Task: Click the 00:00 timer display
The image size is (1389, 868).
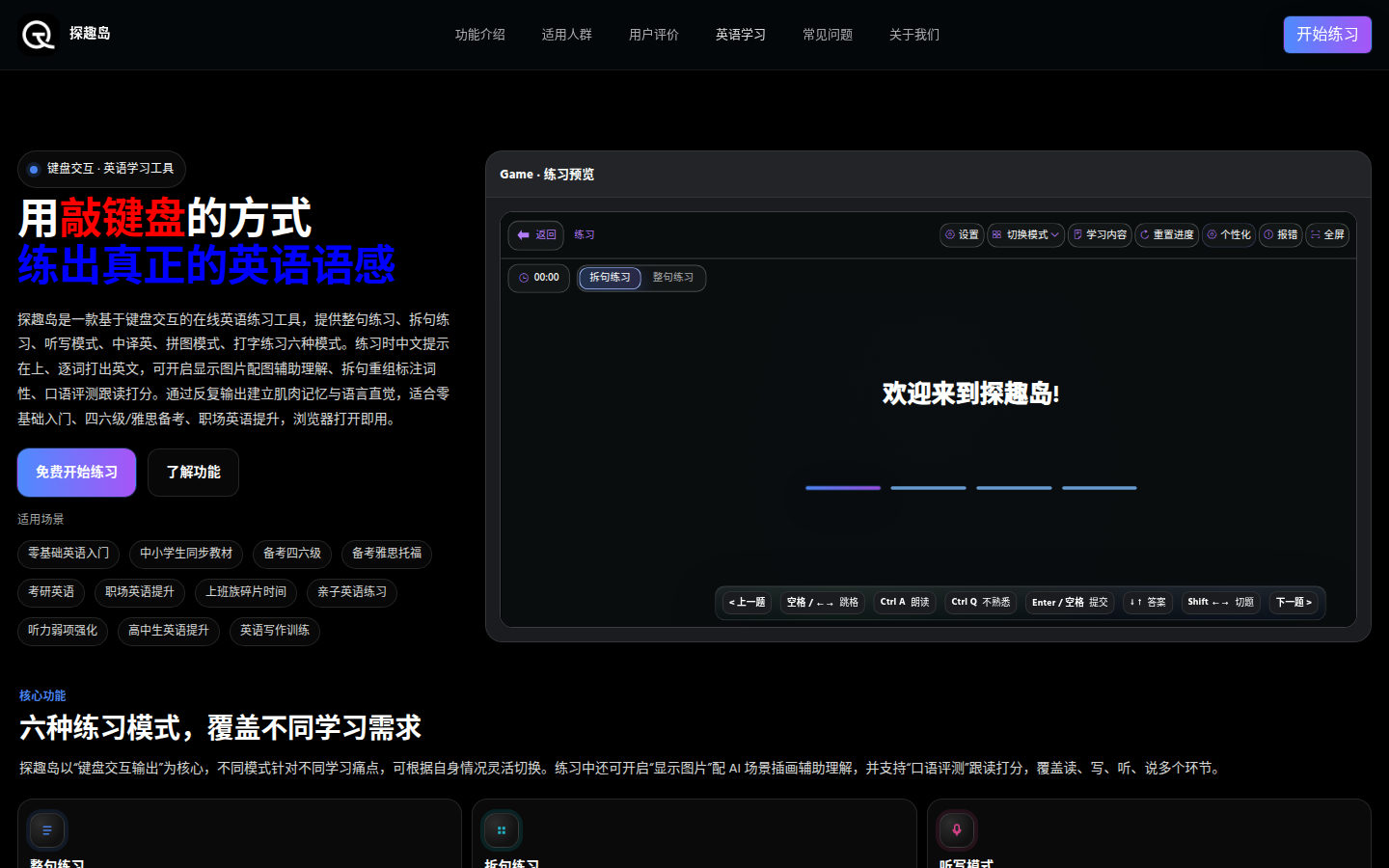Action: [x=539, y=278]
